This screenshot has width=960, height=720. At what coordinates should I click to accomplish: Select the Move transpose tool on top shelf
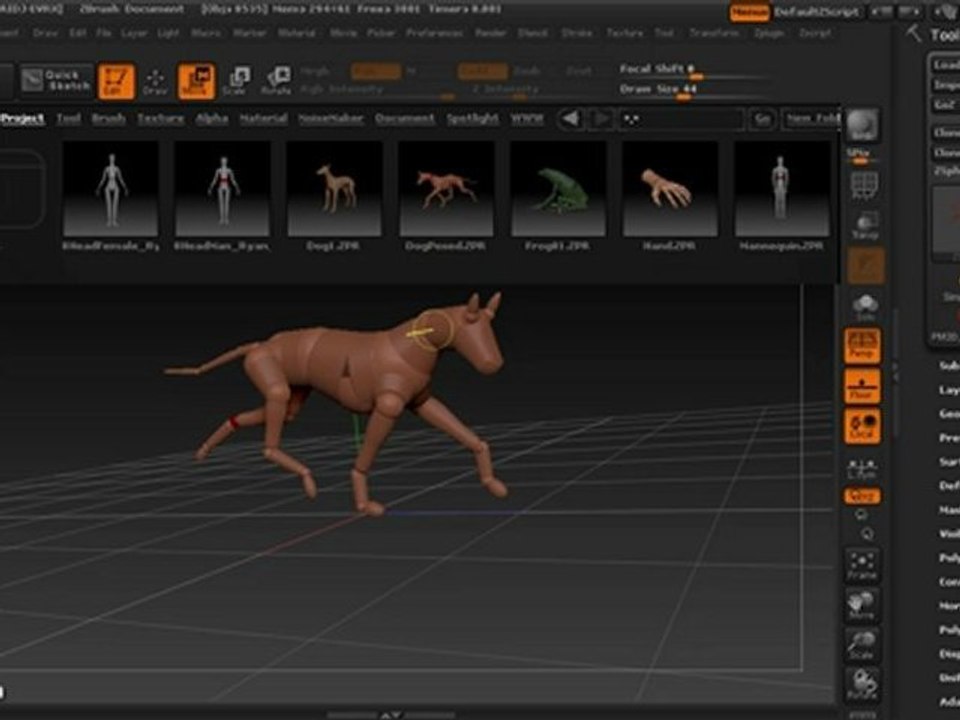click(196, 81)
